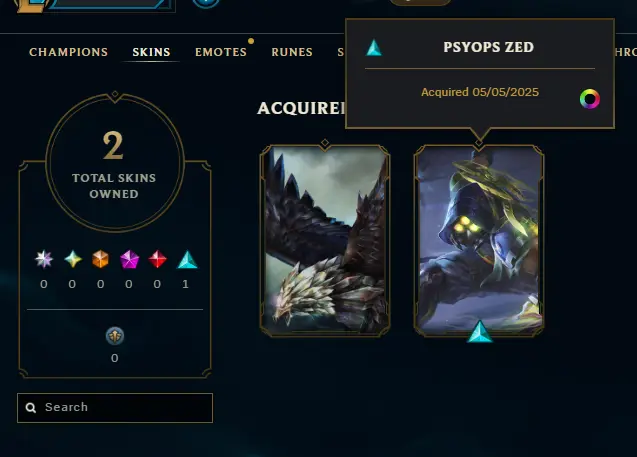Click the chroma color wheel icon
Image resolution: width=637 pixels, height=457 pixels.
tap(590, 99)
